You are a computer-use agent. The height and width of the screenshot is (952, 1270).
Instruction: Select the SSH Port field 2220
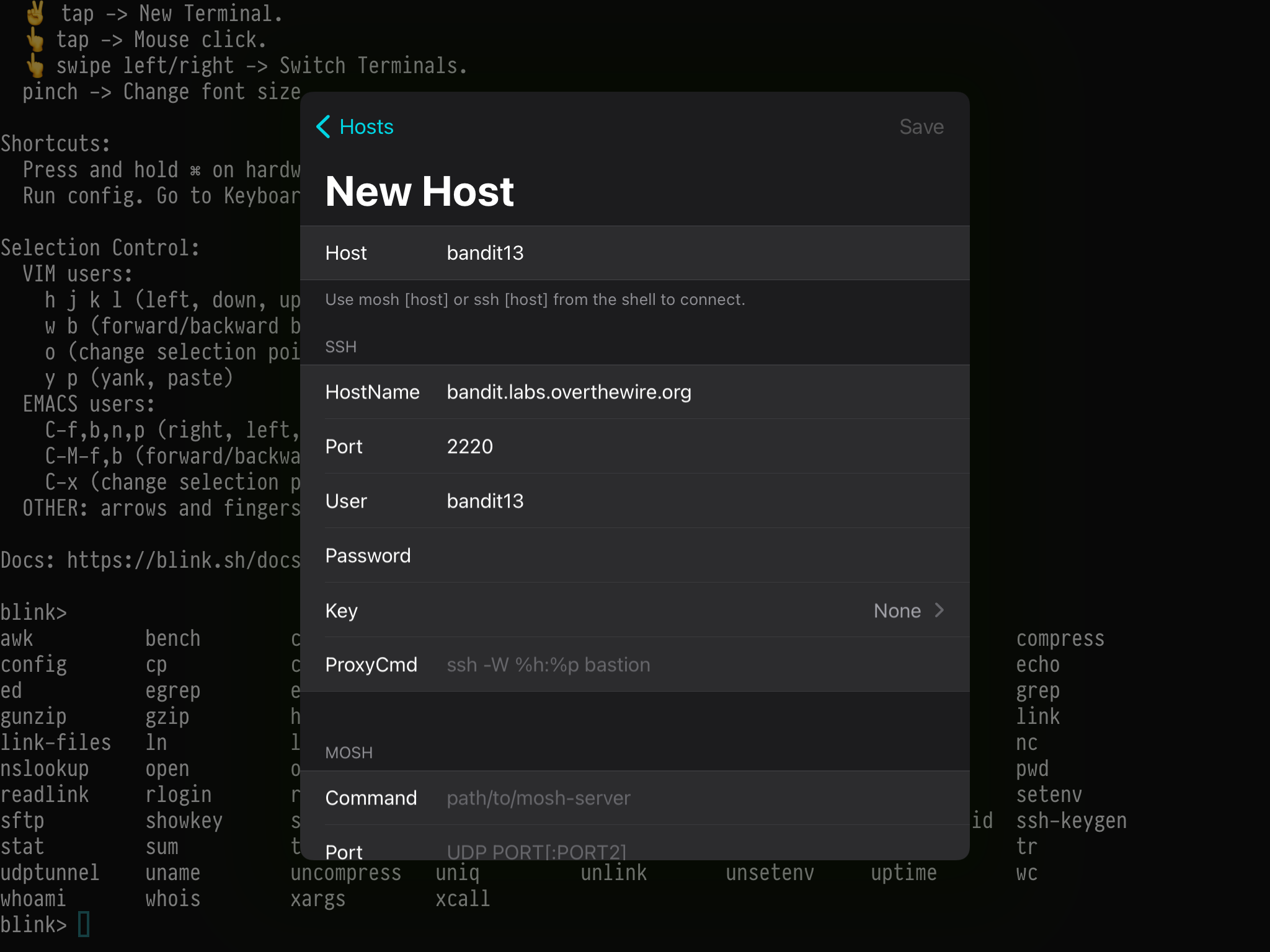click(470, 446)
